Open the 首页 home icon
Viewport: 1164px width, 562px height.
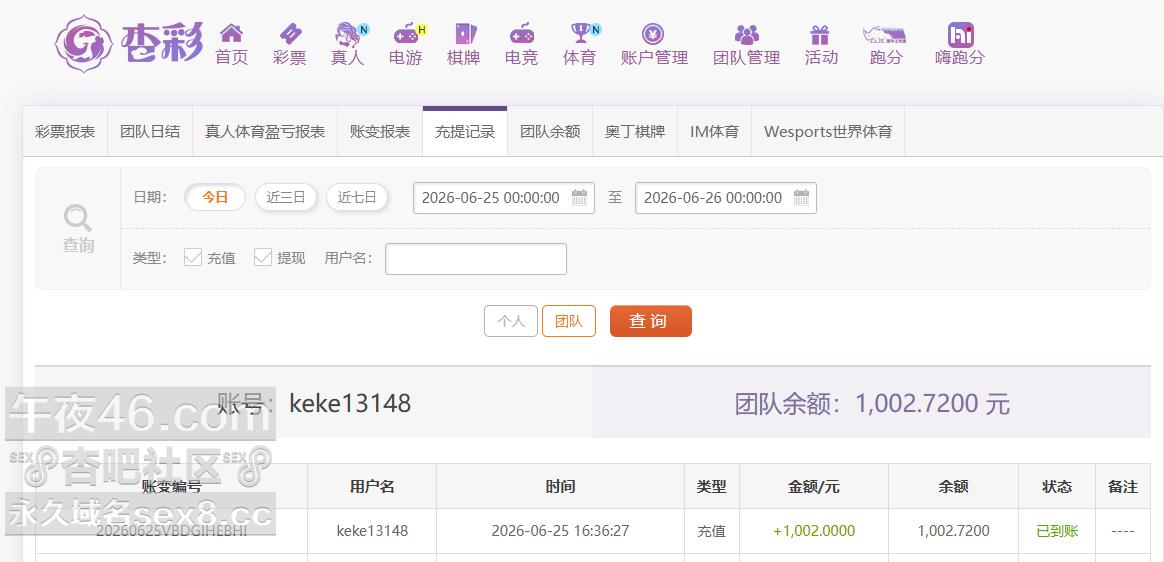coord(231,33)
